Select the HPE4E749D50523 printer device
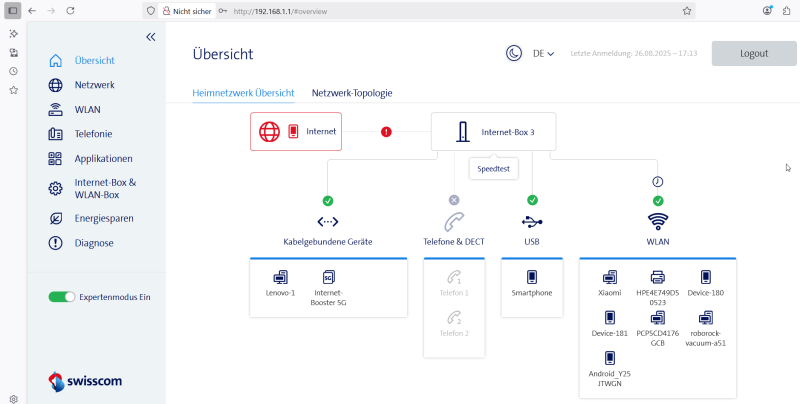The image size is (800, 404). [x=657, y=282]
